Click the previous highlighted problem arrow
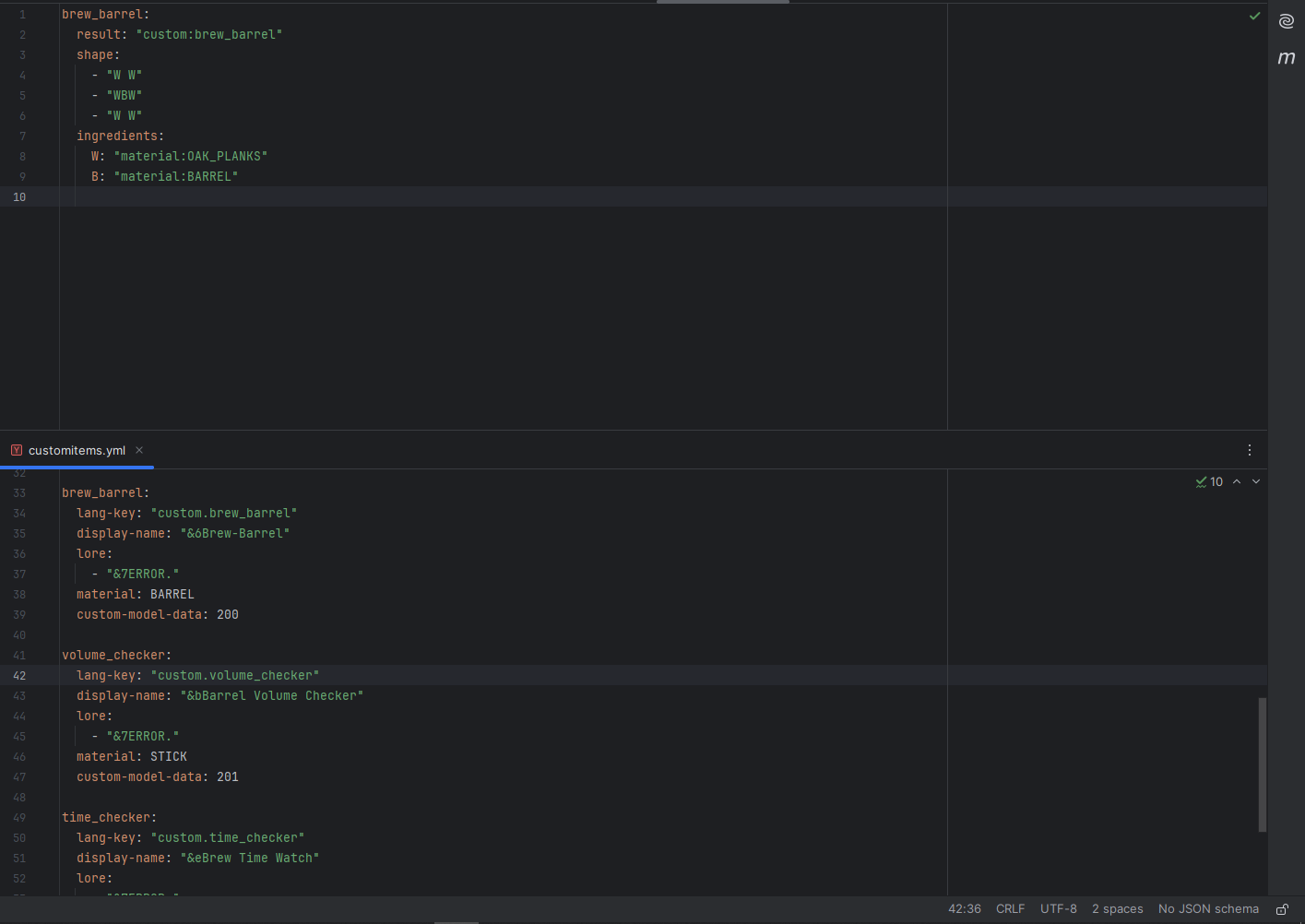The height and width of the screenshot is (924, 1305). coord(1237,480)
